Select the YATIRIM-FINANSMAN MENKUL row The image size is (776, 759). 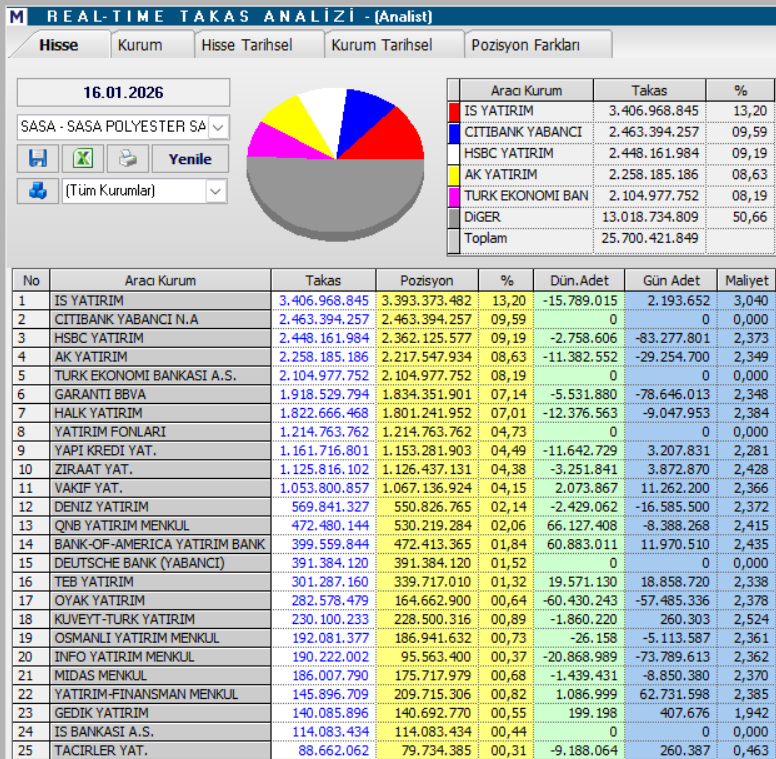[394, 695]
